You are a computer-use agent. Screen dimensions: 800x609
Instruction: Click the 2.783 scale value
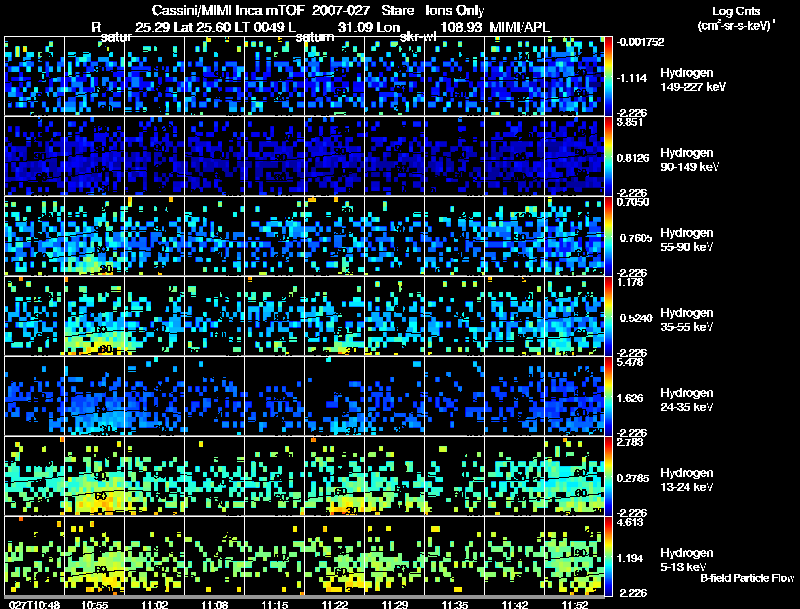[x=630, y=442]
